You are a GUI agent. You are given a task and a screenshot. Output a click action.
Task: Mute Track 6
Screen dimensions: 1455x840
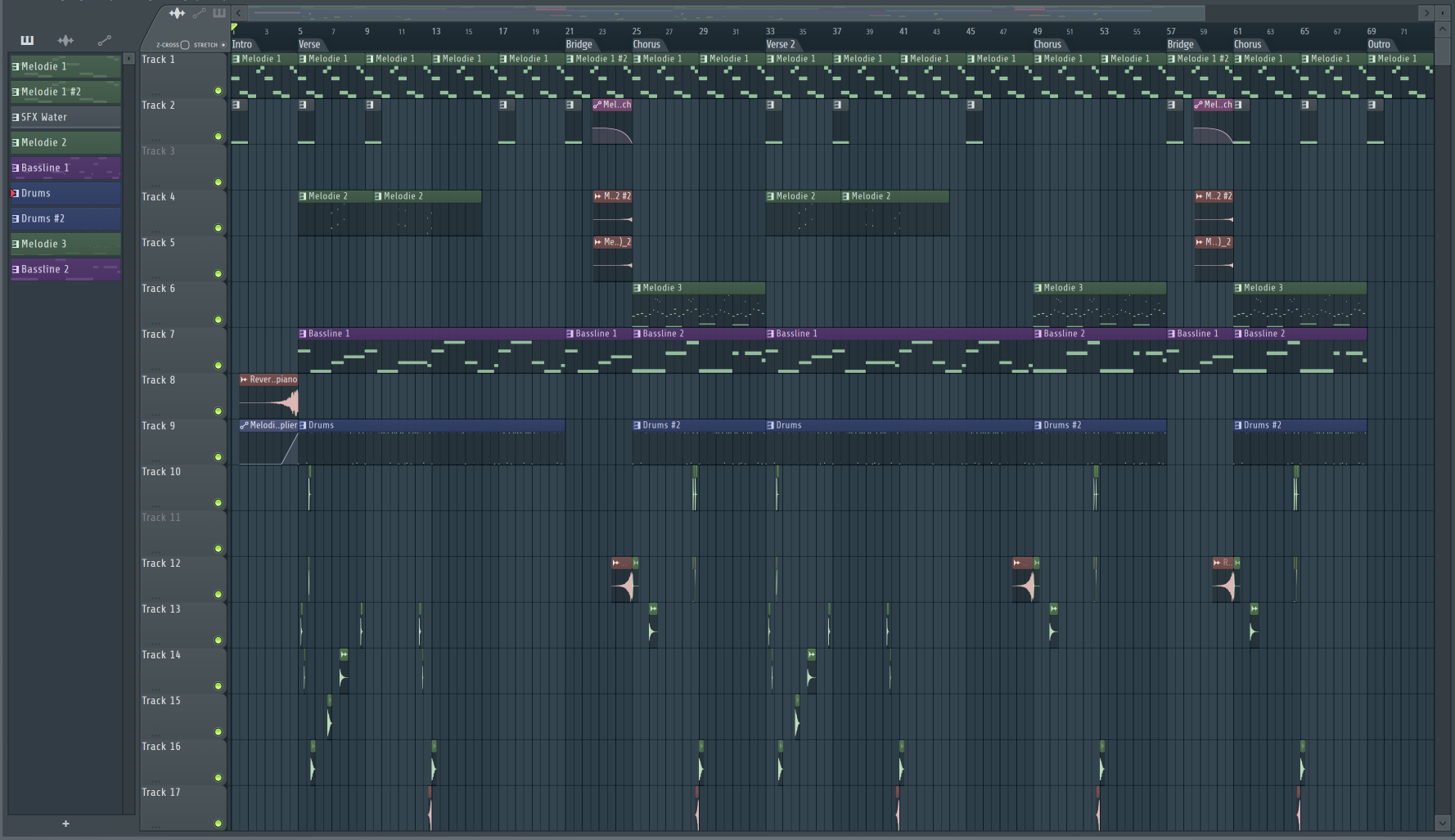[218, 320]
